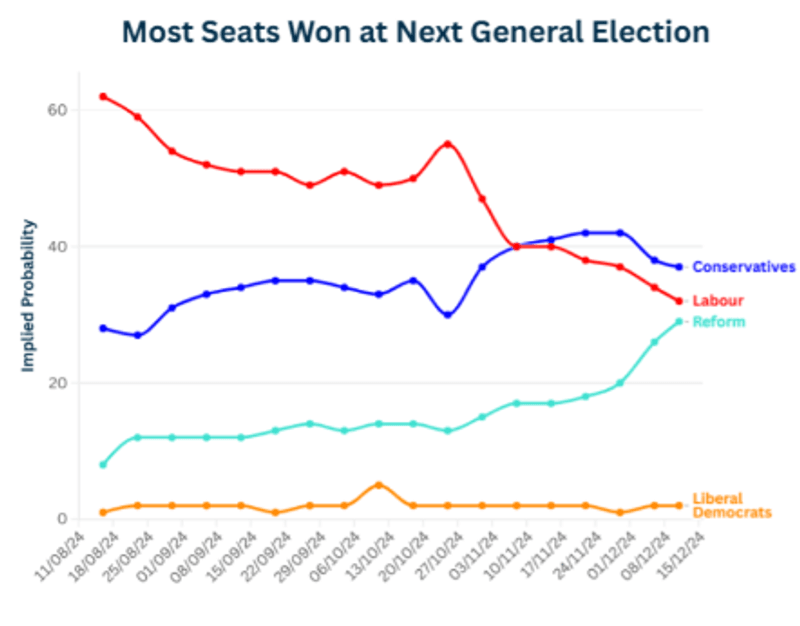Click the Liberal Democrats' peak data point
Image resolution: width=800 pixels, height=626 pixels.
(378, 485)
